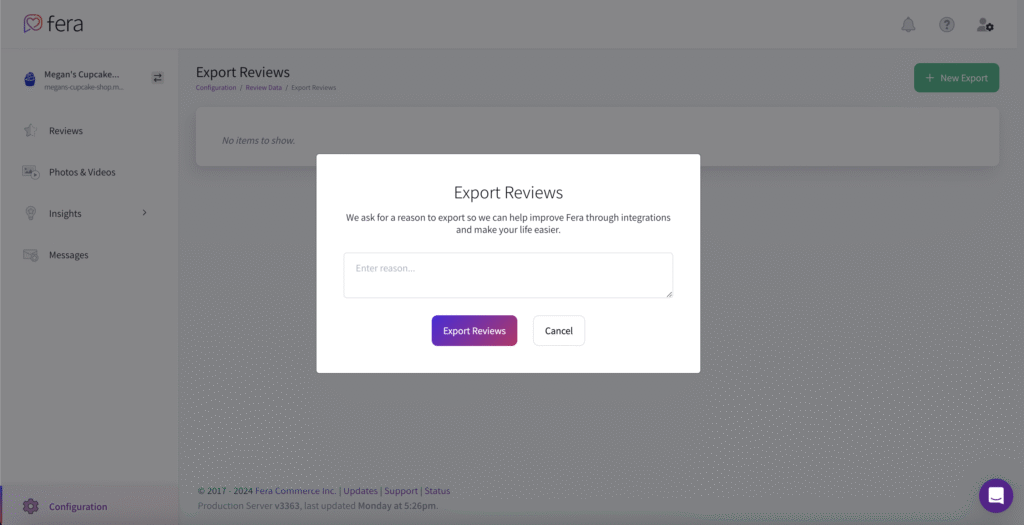
Task: Open the user account settings icon
Action: coord(985,25)
